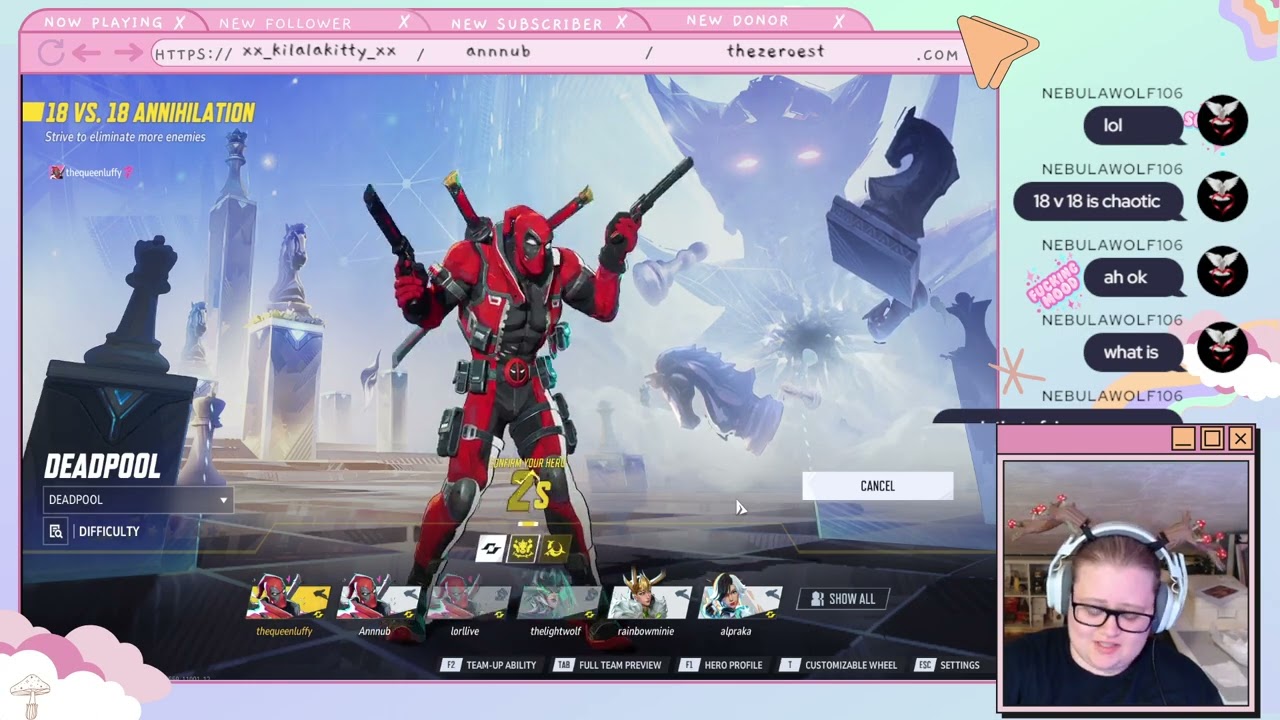Screen dimensions: 1280x720
Task: Open Team-Up Ability info
Action: pyautogui.click(x=490, y=665)
